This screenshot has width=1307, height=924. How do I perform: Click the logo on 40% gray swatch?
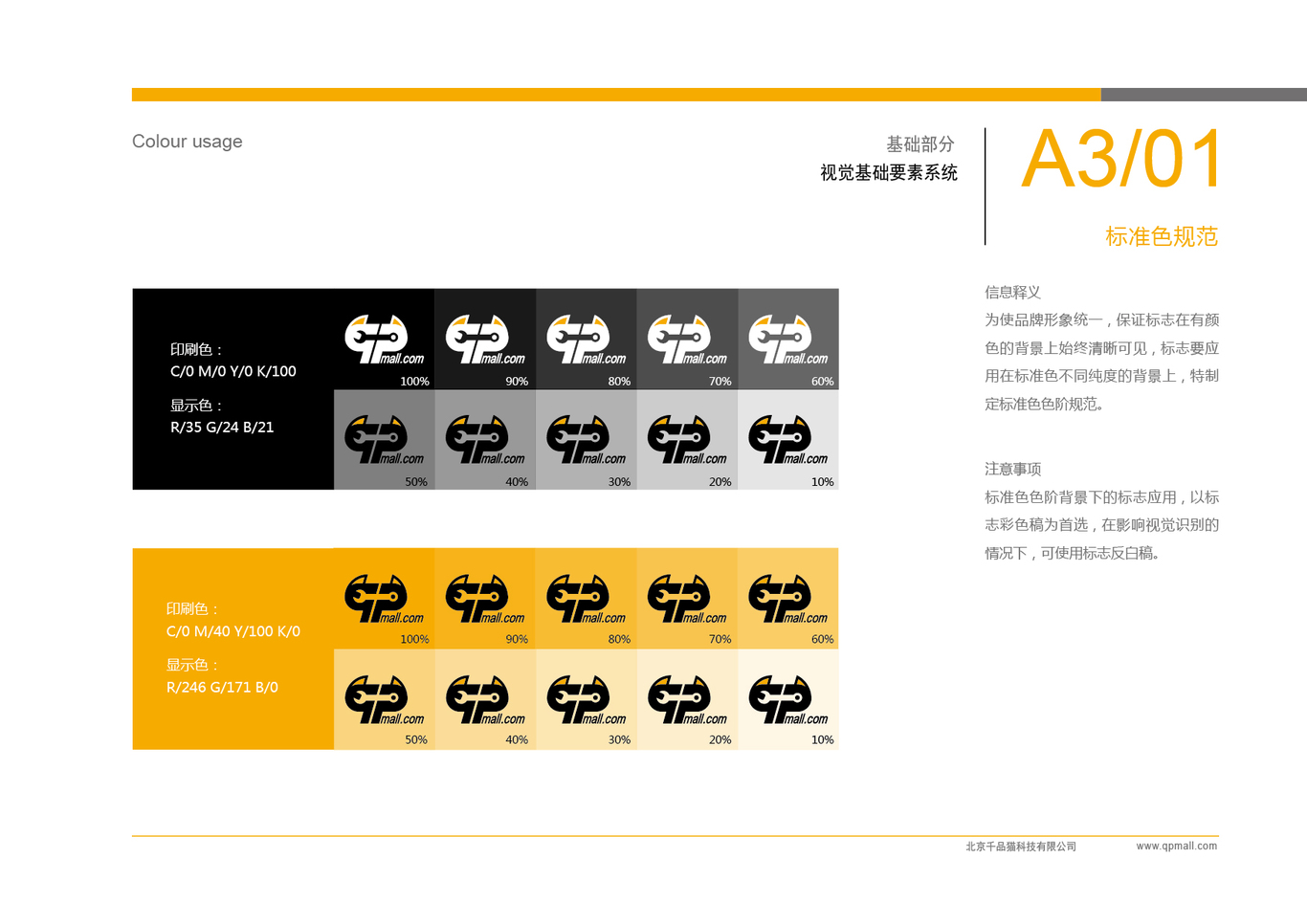click(485, 440)
